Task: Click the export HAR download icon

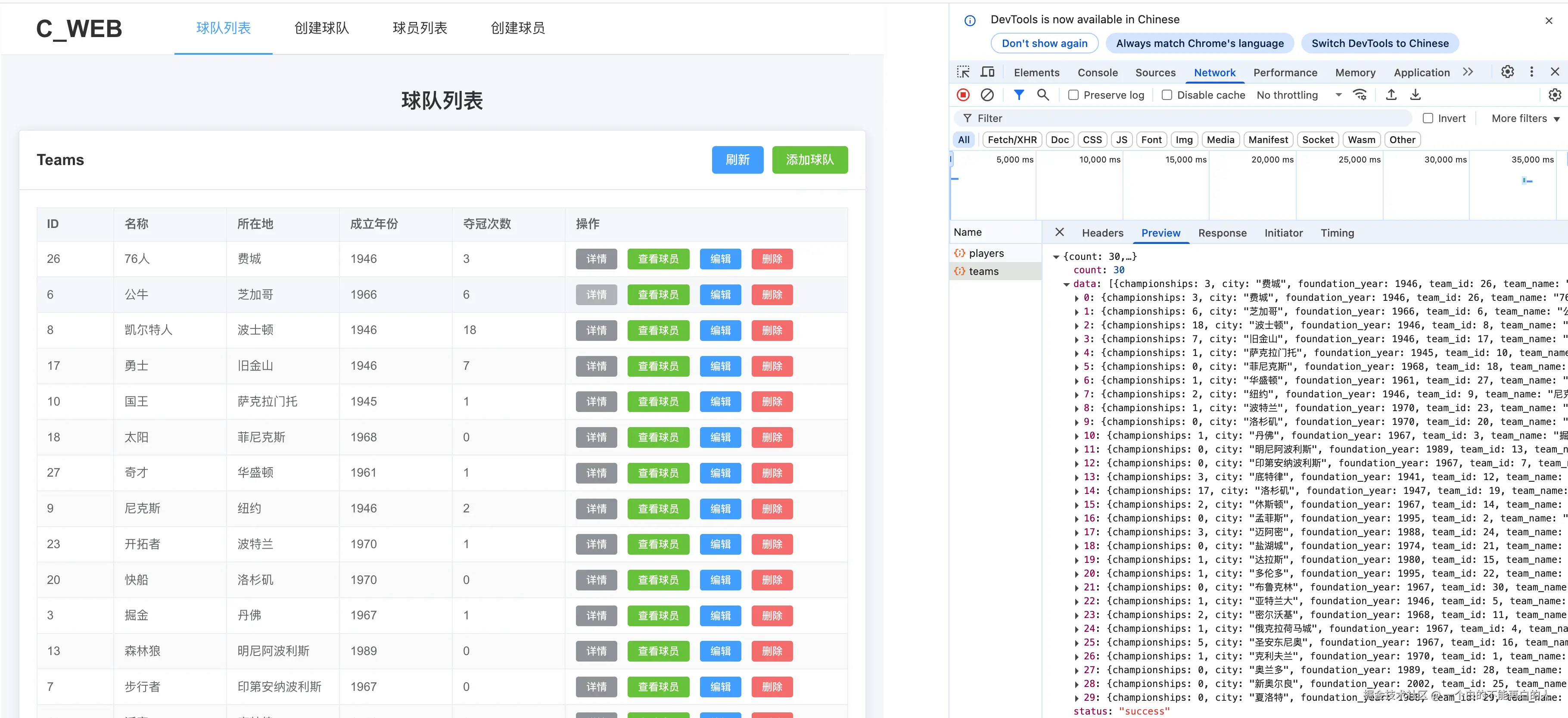Action: (x=1415, y=95)
